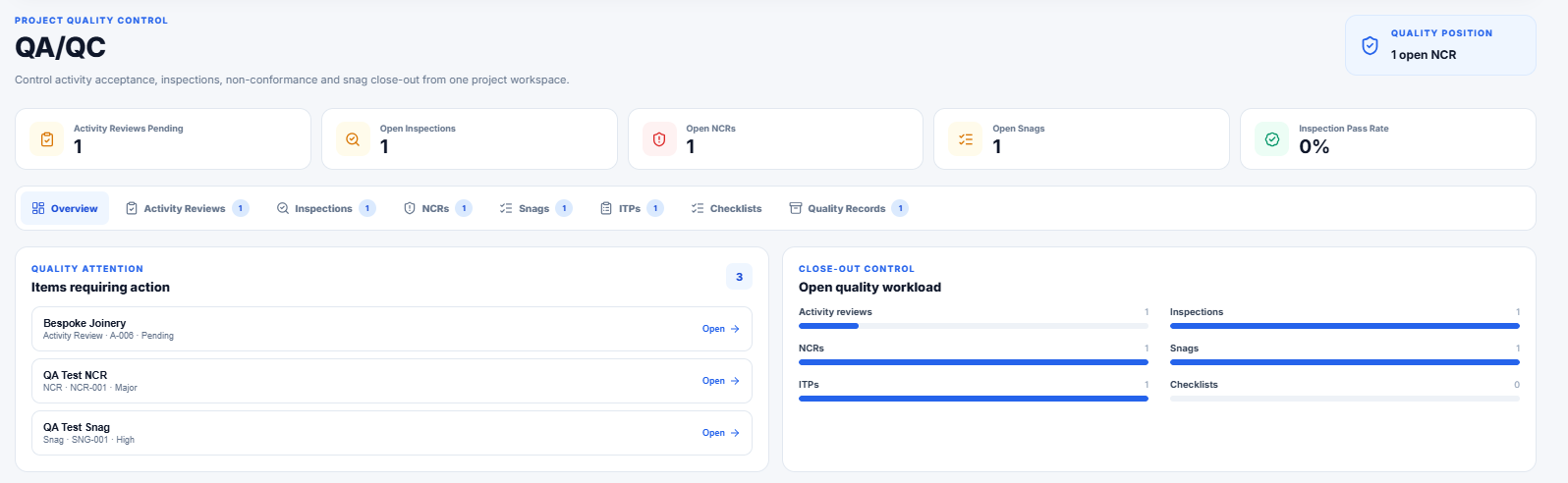Click the arrow icon on QA Test NCR row
The height and width of the screenshot is (483, 1568).
click(x=735, y=381)
